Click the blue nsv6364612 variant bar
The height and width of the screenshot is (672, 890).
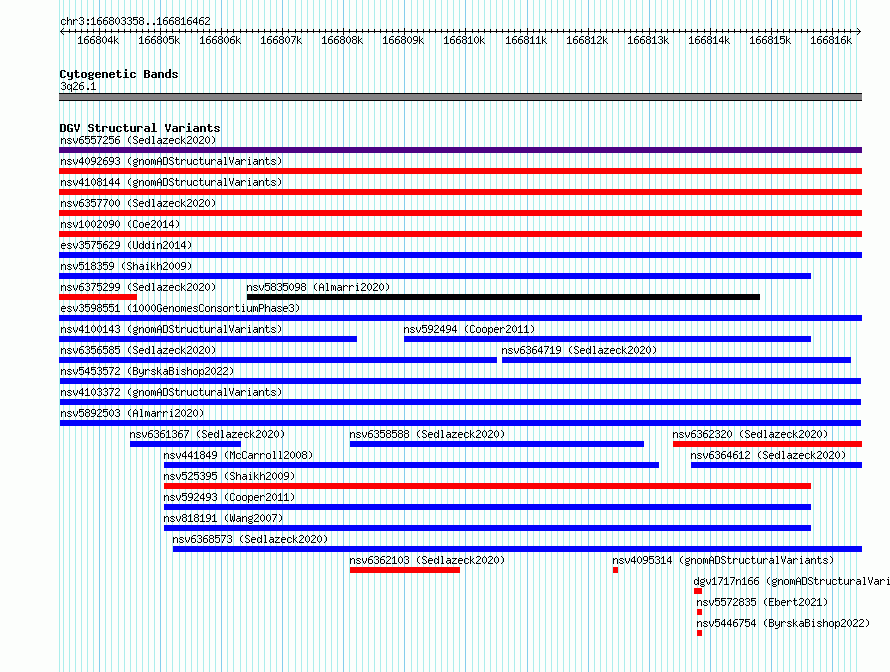(776, 465)
